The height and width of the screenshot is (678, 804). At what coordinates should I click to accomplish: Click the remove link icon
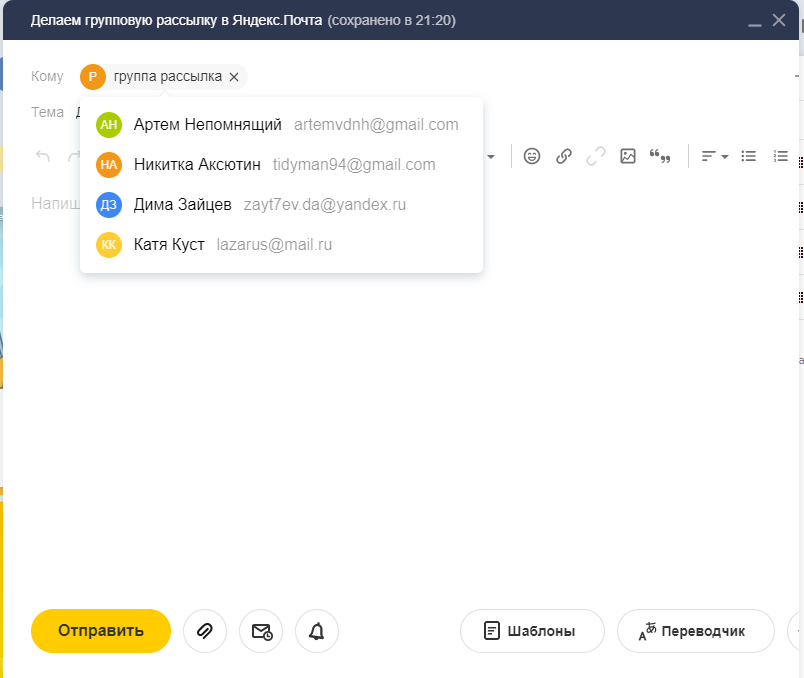click(x=596, y=156)
